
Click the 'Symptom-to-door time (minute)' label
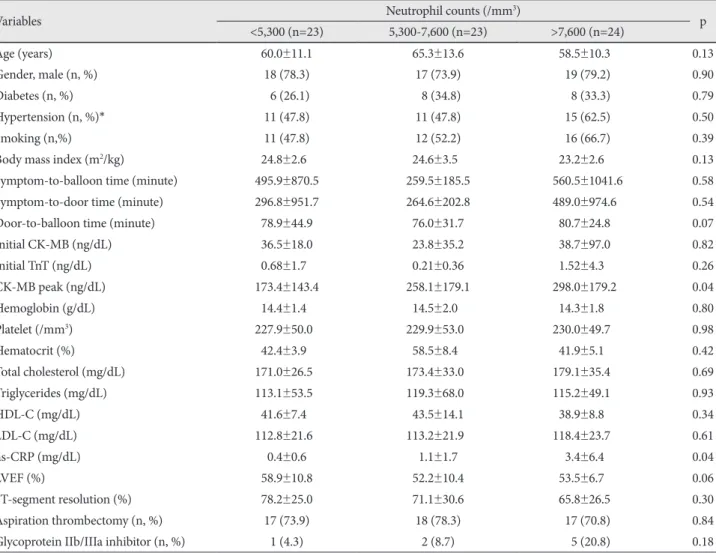[81, 202]
